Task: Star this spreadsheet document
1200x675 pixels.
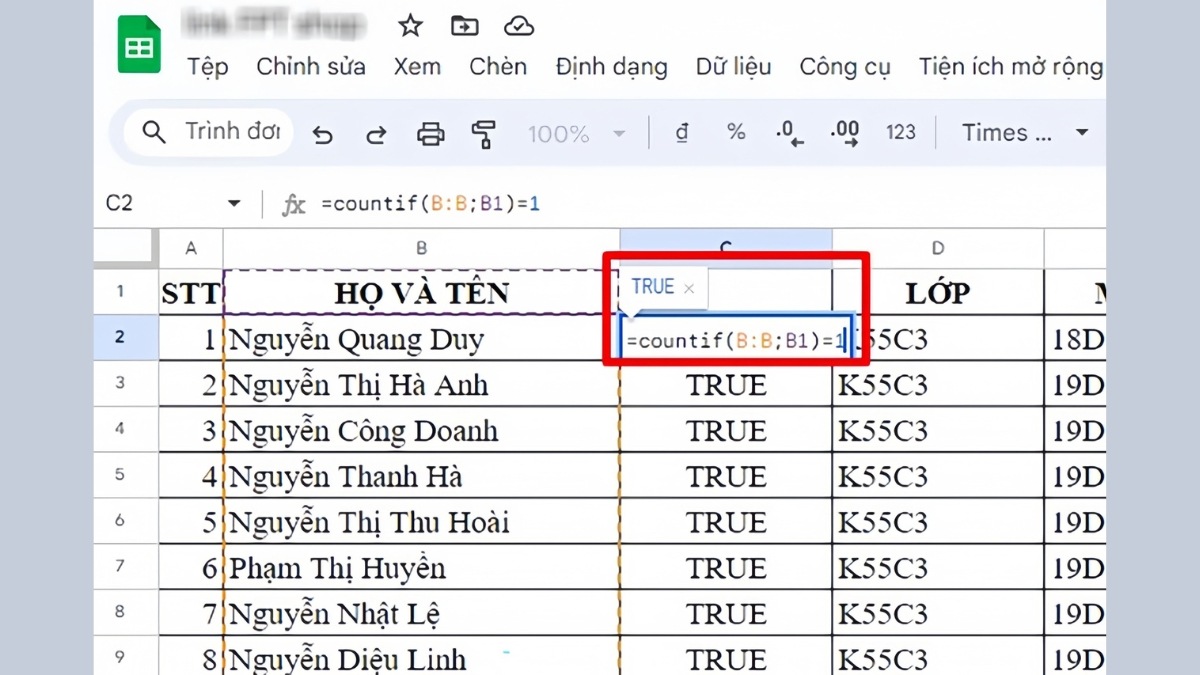Action: tap(409, 25)
